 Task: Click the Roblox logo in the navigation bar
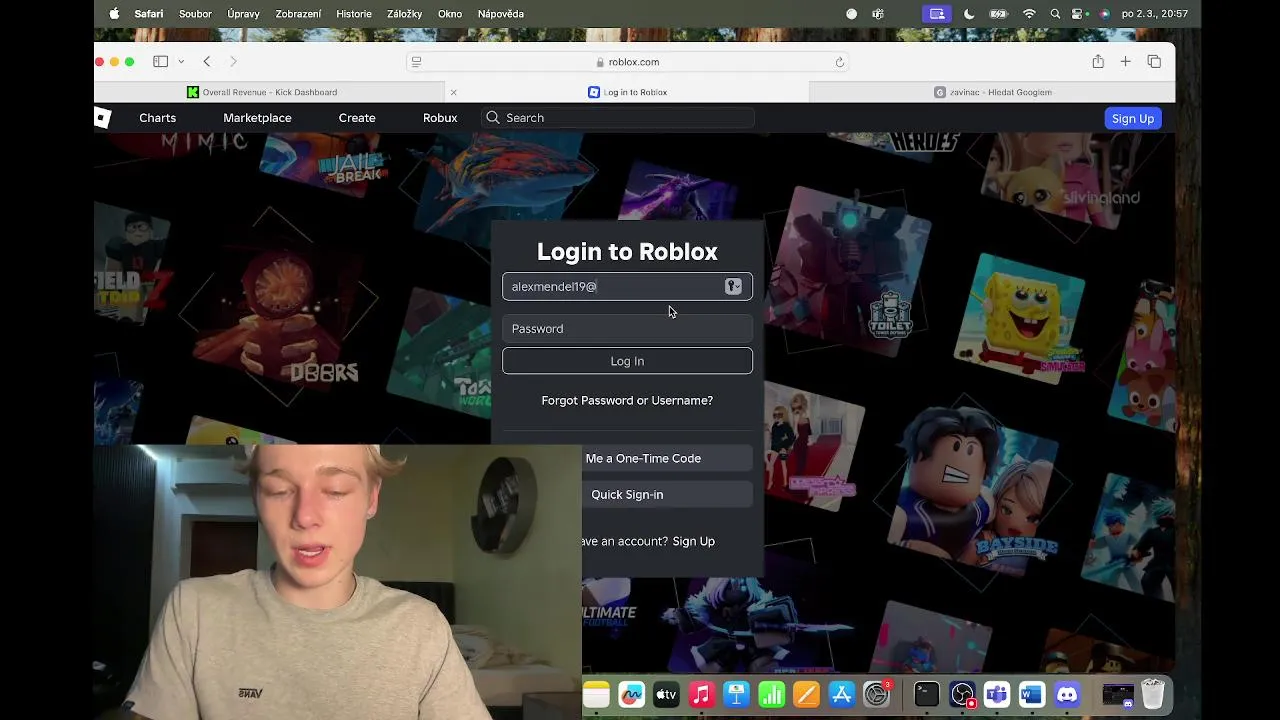(102, 118)
